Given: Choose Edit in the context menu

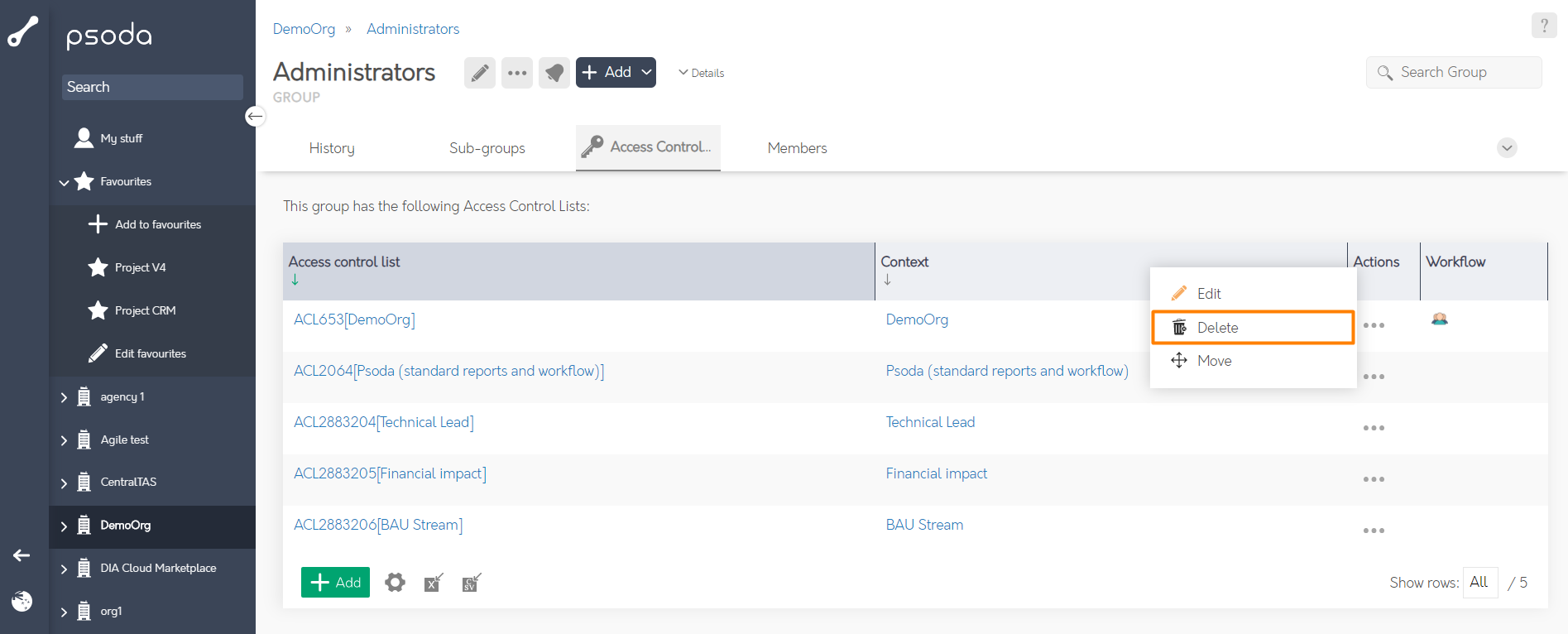Looking at the screenshot, I should click(x=1253, y=294).
